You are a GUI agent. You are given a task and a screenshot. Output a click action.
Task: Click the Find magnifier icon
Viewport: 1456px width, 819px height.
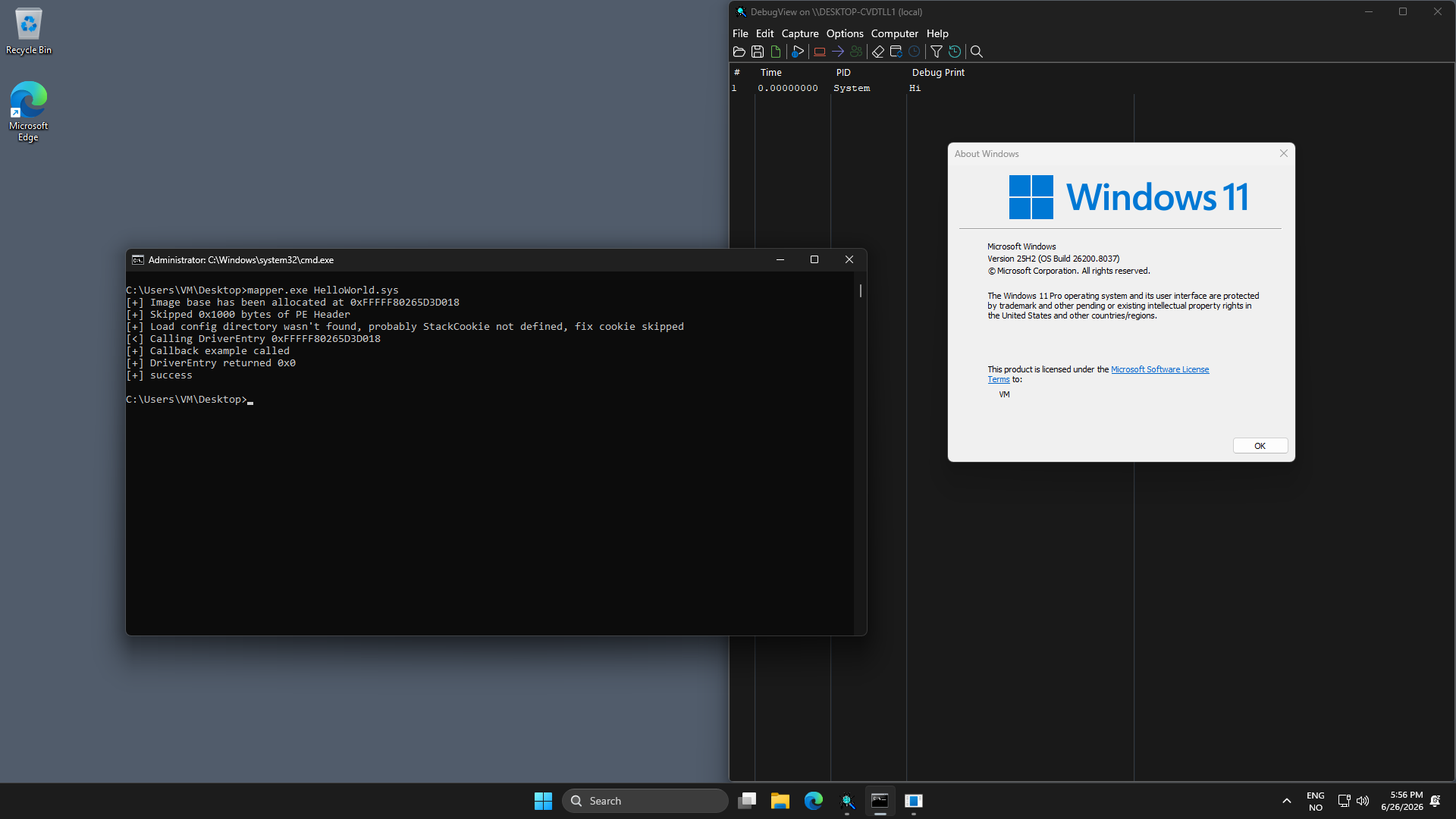coord(977,52)
